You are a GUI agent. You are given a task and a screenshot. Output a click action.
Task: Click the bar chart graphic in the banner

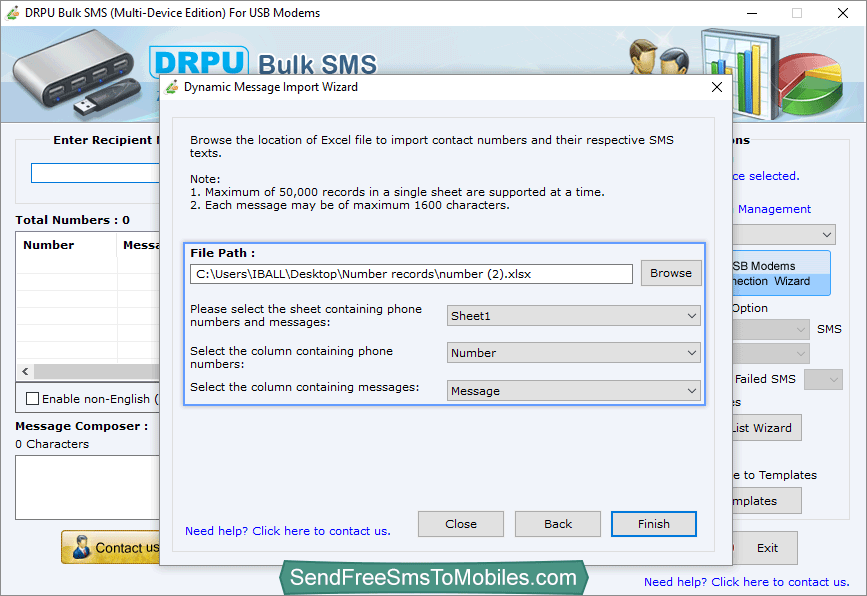pyautogui.click(x=740, y=72)
